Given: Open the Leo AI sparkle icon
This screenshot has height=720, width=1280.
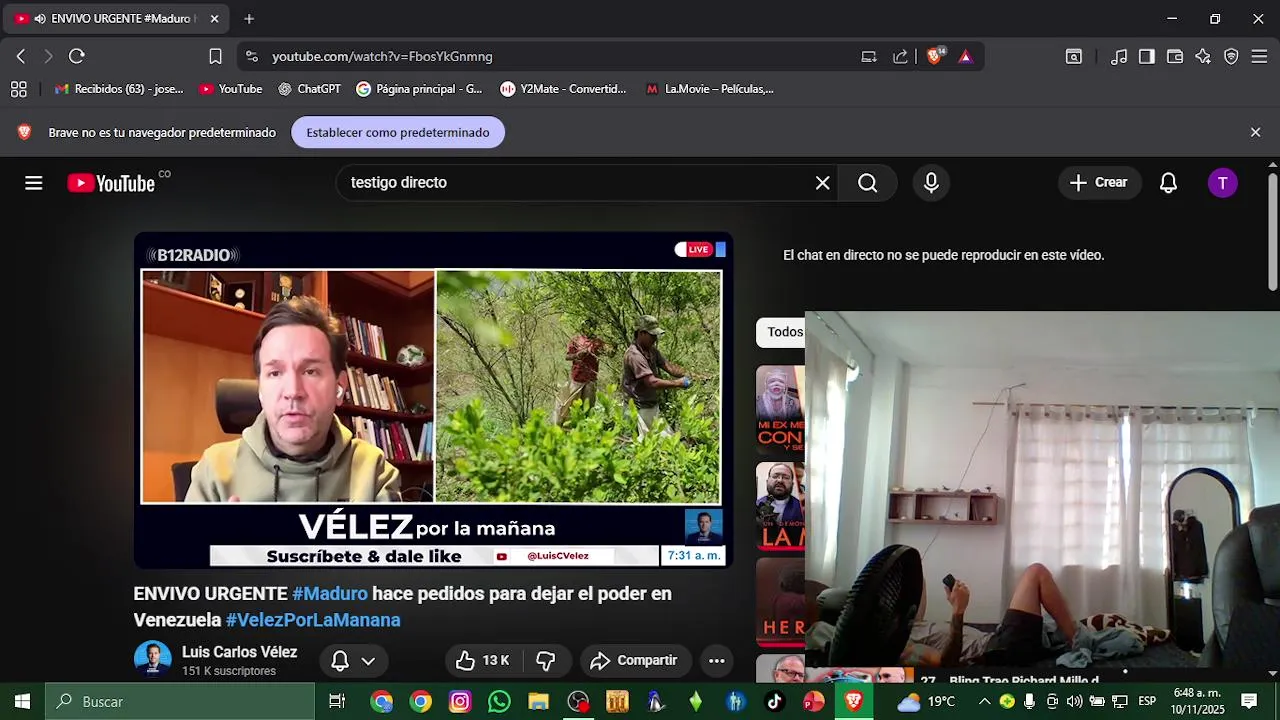Looking at the screenshot, I should pos(1203,56).
